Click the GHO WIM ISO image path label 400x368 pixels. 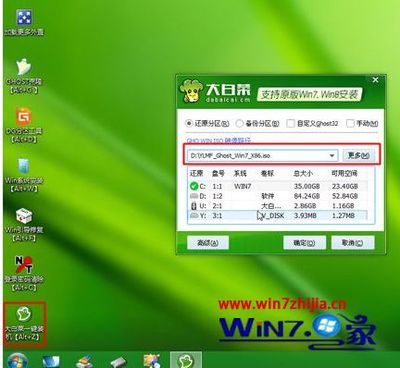click(x=218, y=141)
